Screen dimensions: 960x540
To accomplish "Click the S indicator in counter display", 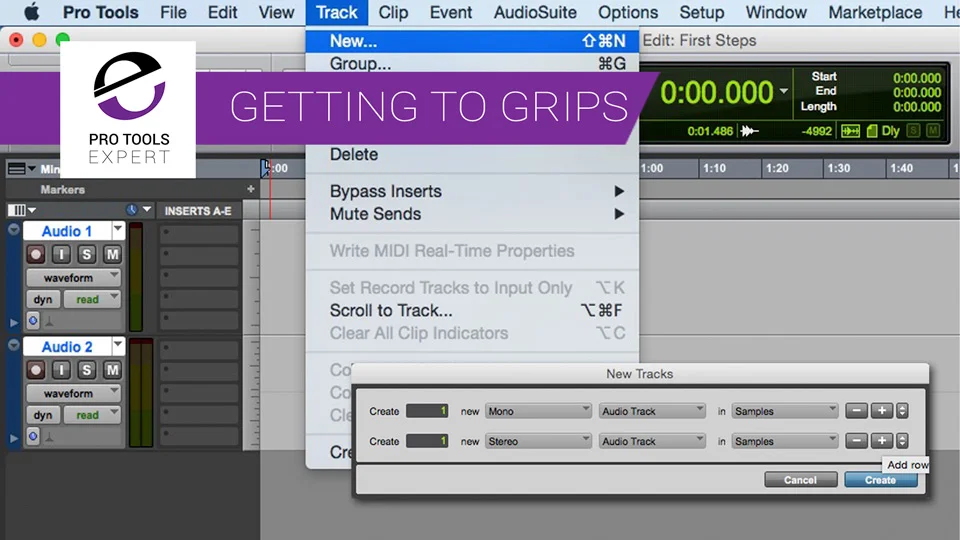I will [913, 130].
